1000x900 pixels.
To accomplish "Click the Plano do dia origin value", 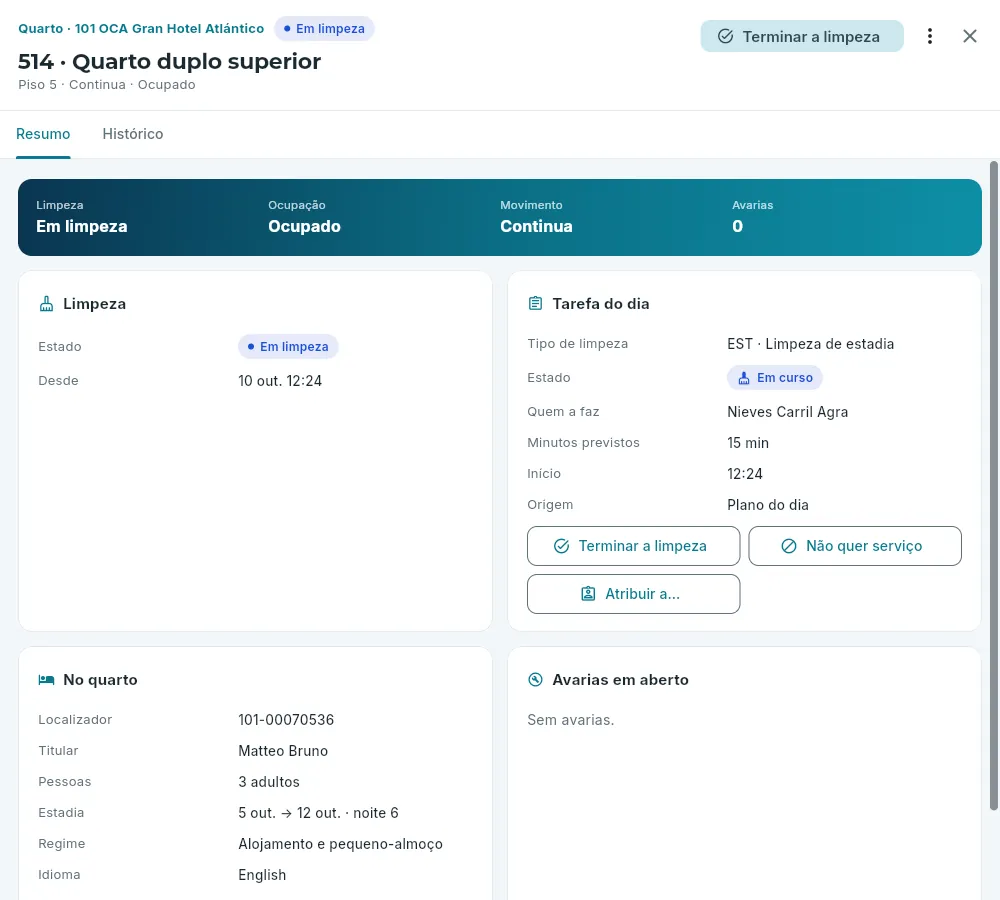I will click(x=768, y=505).
